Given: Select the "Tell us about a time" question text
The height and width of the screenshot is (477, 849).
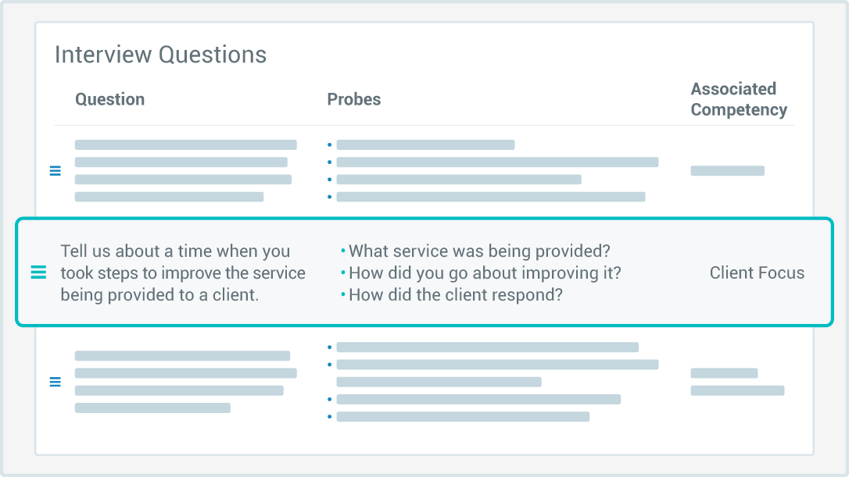Looking at the screenshot, I should point(182,272).
